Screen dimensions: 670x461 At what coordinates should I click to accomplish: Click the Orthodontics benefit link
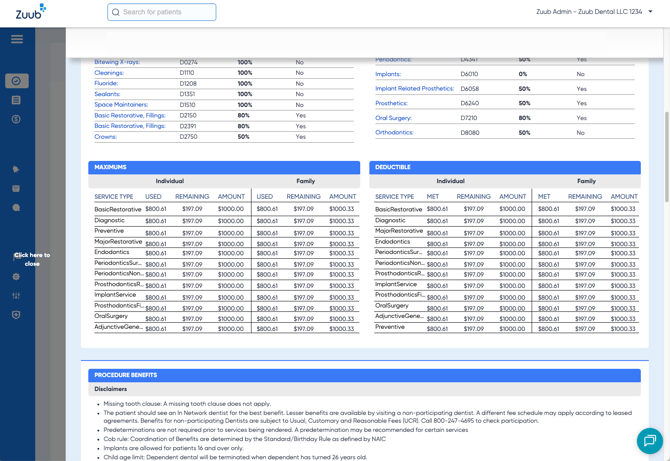tap(394, 133)
